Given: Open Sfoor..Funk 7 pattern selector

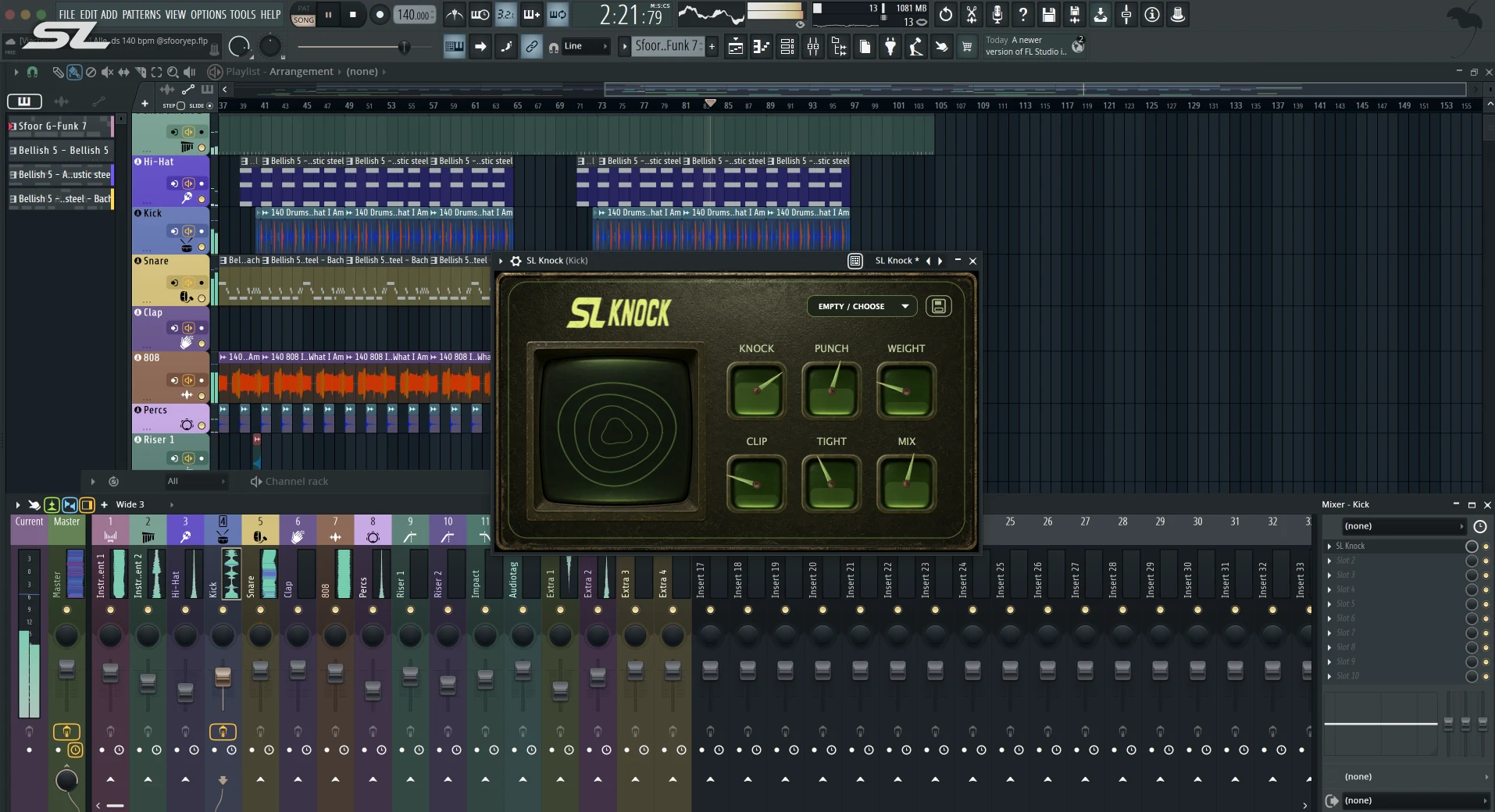Looking at the screenshot, I should click(668, 46).
